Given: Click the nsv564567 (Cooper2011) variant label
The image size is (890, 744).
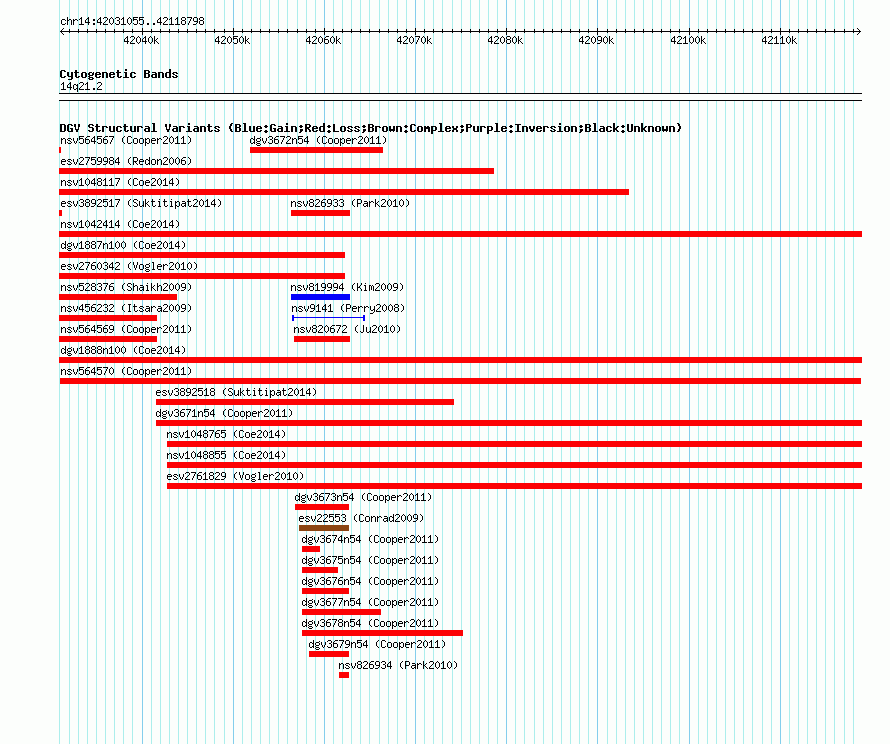Looking at the screenshot, I should (x=126, y=140).
